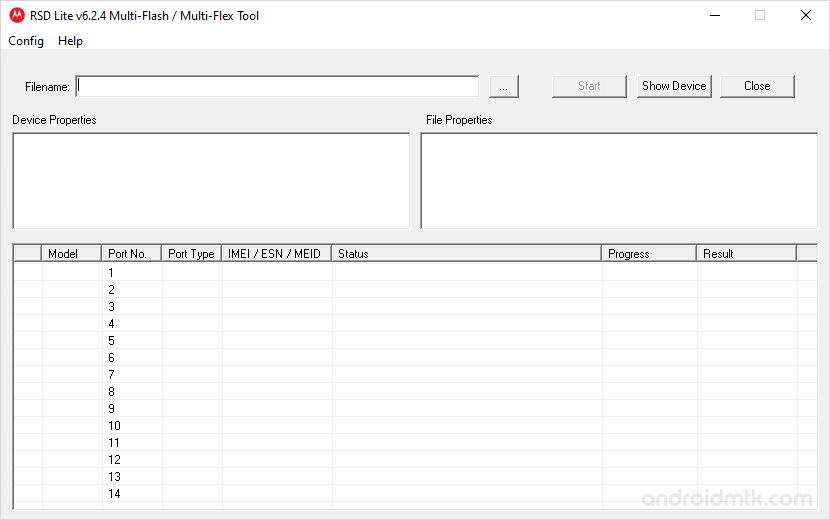830x520 pixels.
Task: Select port number 4 row
Action: [x=416, y=324]
